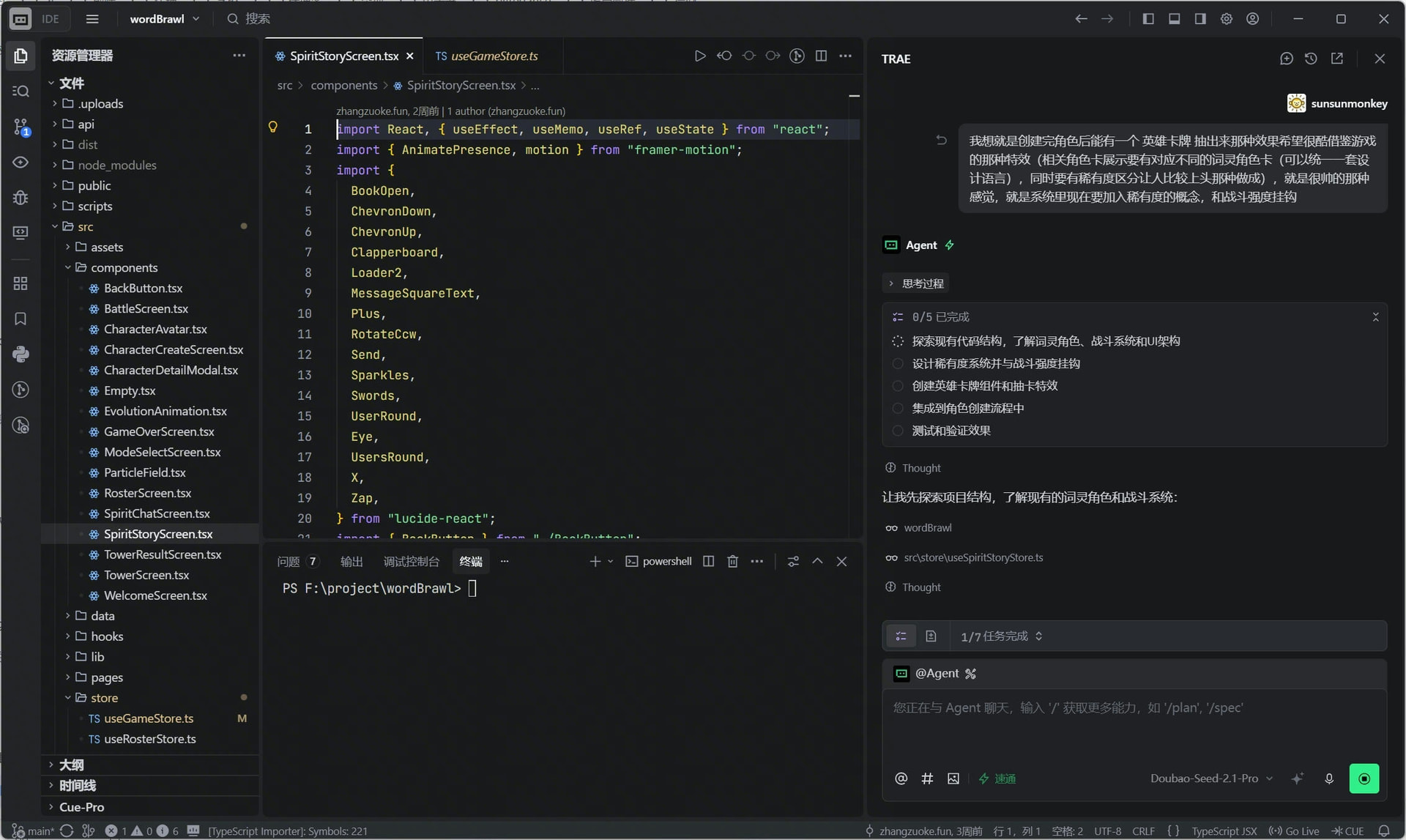Open the 输出 output tab
Image resolution: width=1406 pixels, height=840 pixels.
[351, 561]
